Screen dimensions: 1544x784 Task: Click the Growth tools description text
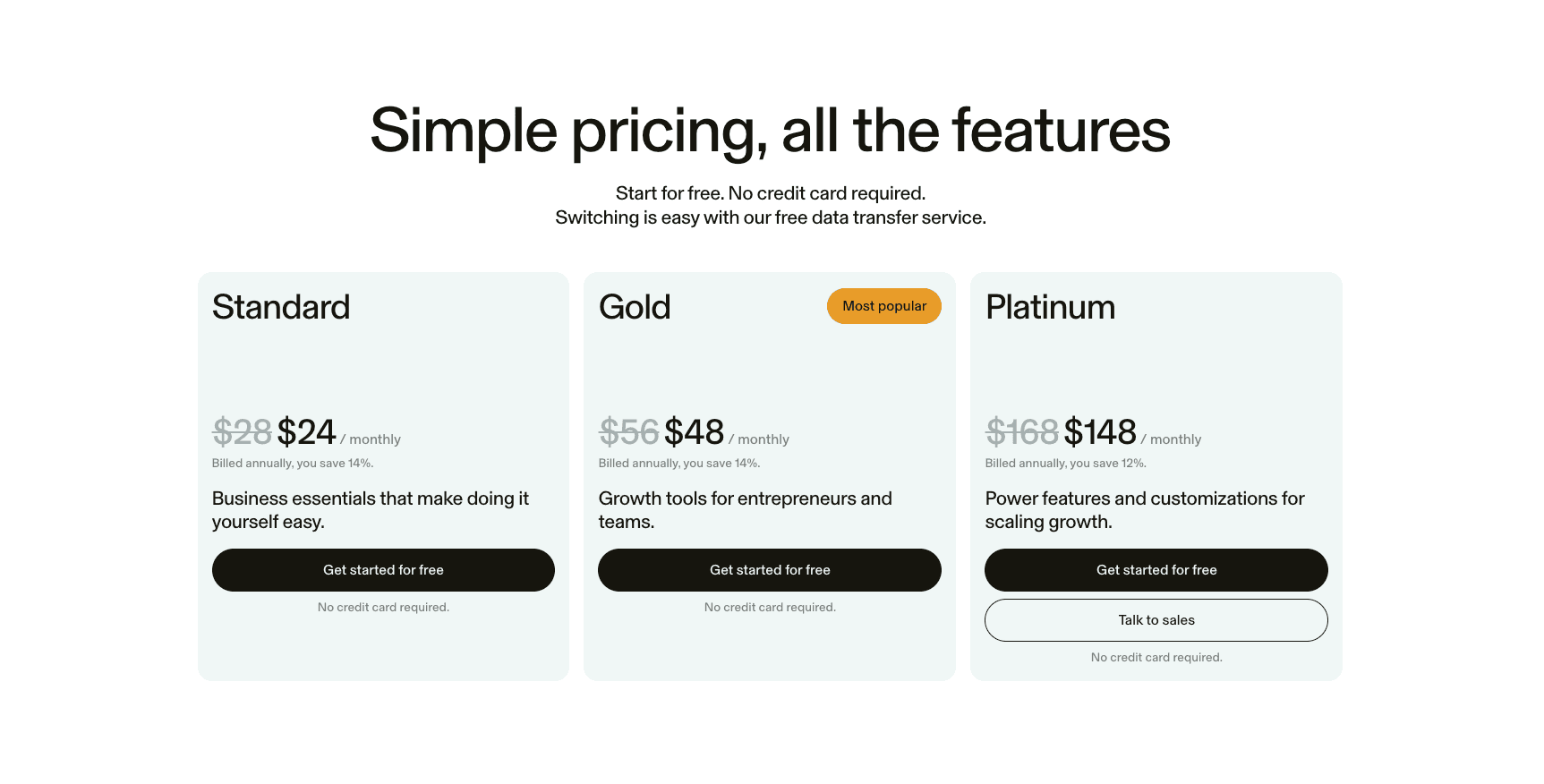click(x=745, y=510)
